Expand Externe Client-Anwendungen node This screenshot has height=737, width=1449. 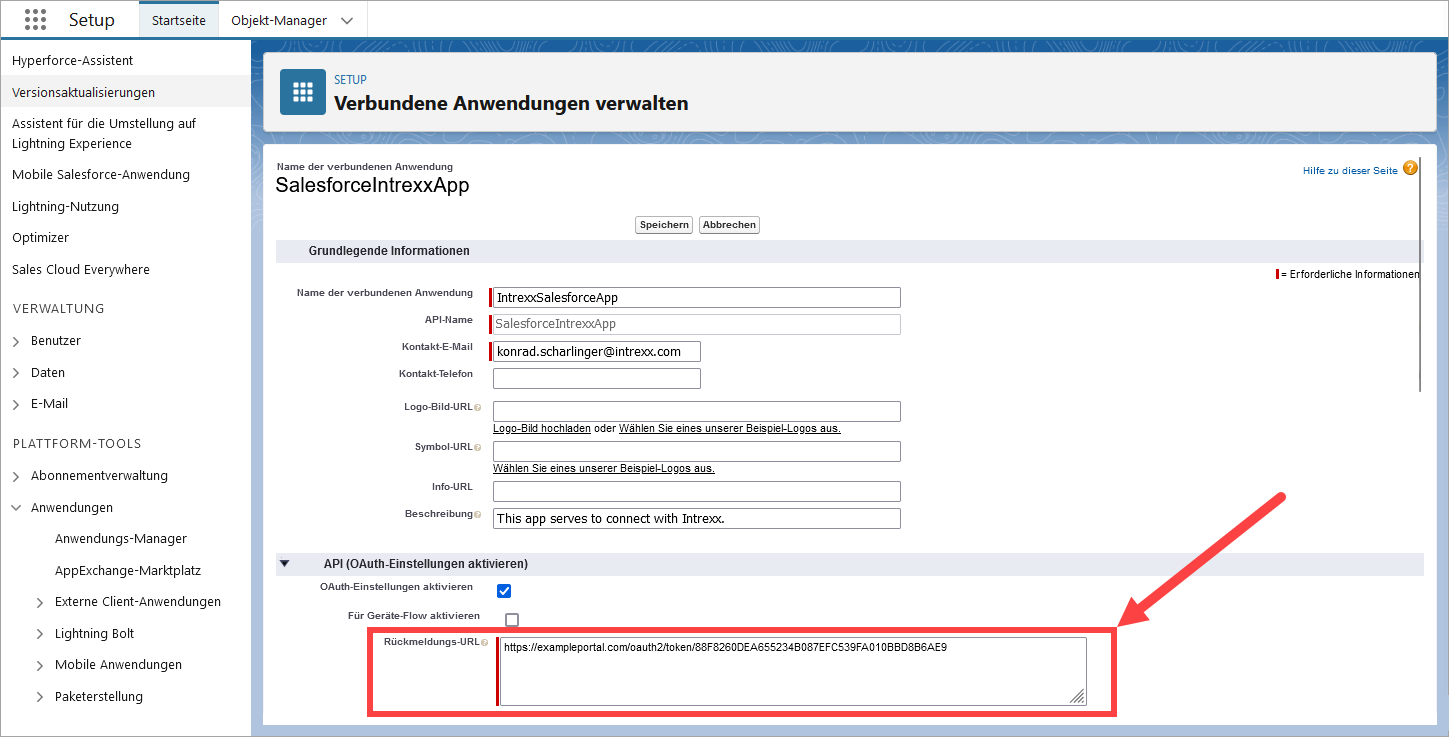pyautogui.click(x=40, y=602)
